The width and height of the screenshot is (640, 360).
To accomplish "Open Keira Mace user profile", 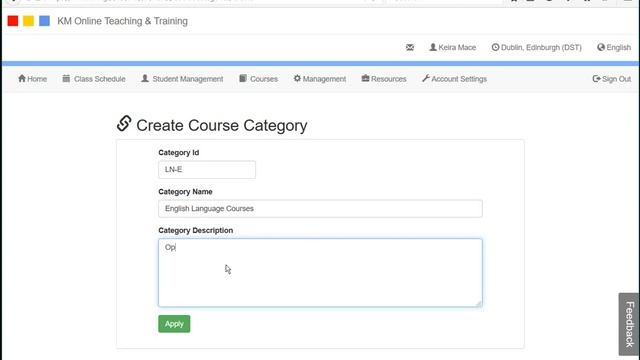I will click(453, 47).
